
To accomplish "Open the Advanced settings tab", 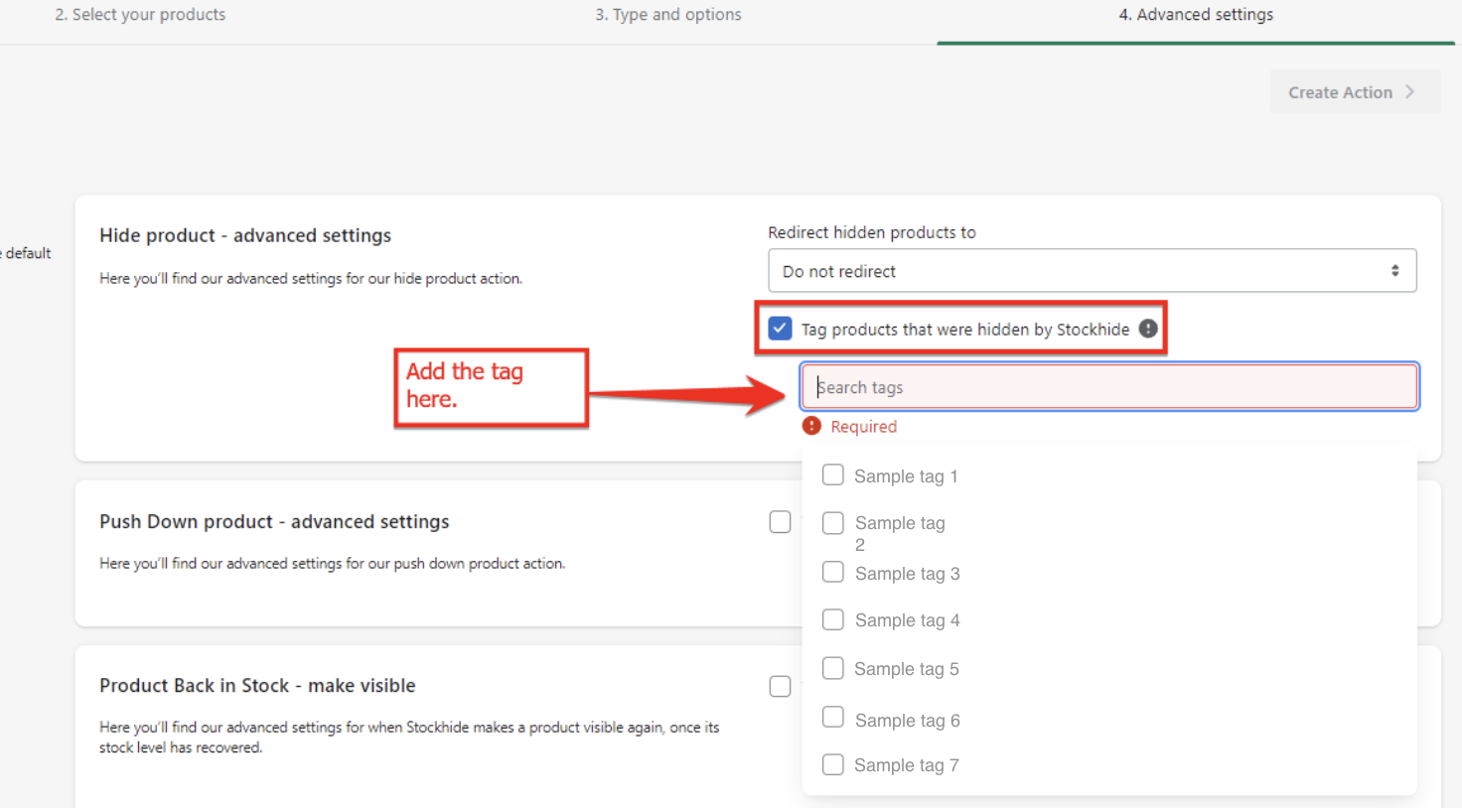I will click(x=1196, y=15).
